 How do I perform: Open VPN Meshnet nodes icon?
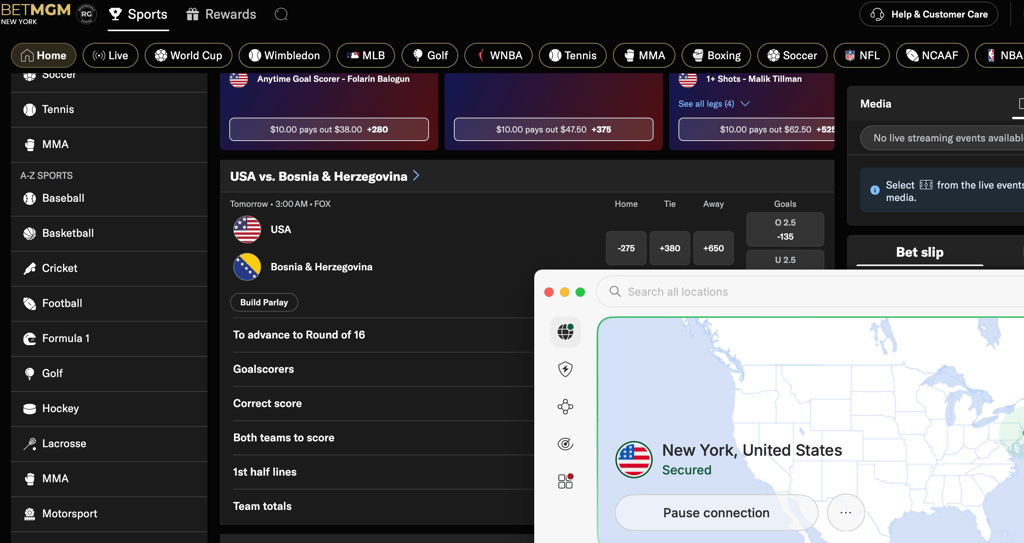(x=566, y=407)
